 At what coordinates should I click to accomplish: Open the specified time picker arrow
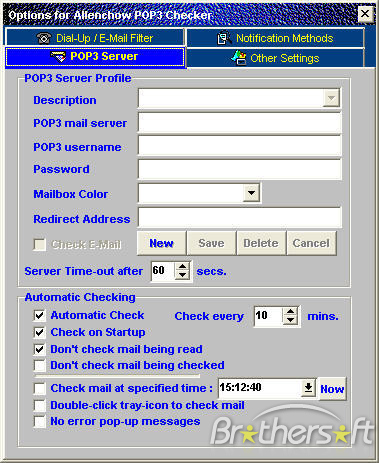pos(308,388)
